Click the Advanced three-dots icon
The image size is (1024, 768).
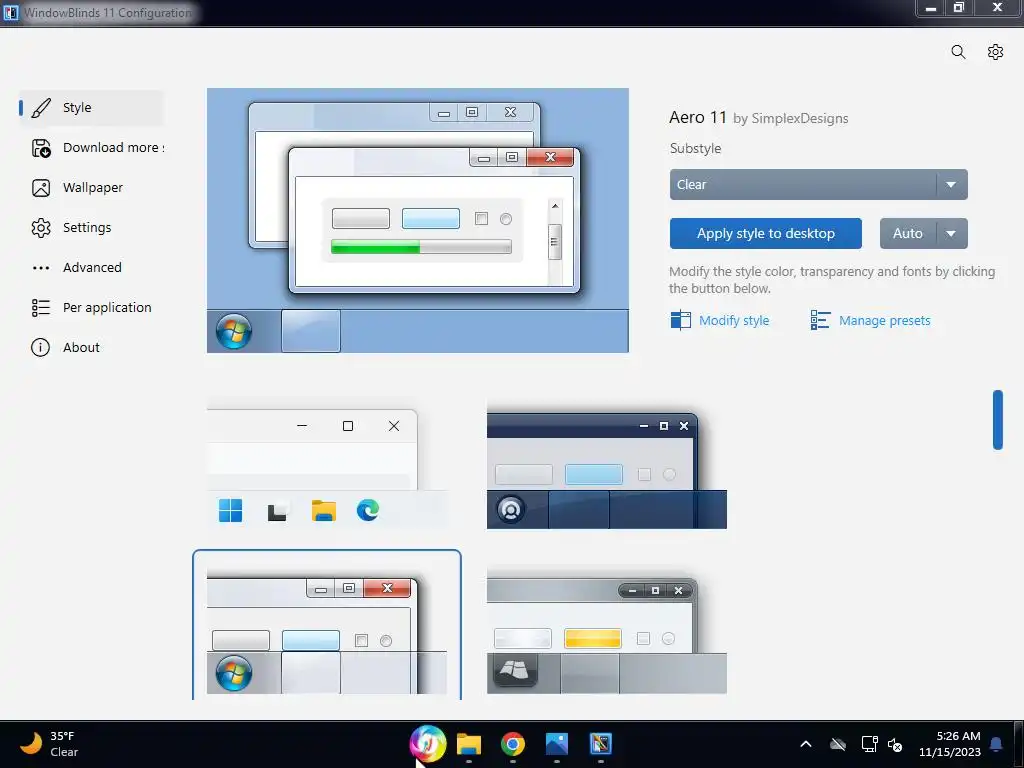click(x=41, y=268)
